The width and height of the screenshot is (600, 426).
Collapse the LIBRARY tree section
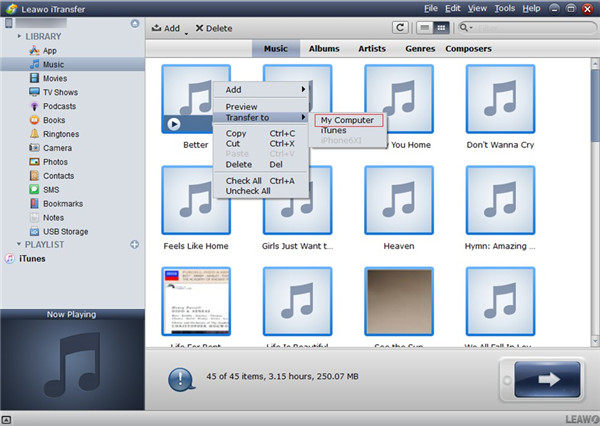click(x=19, y=36)
